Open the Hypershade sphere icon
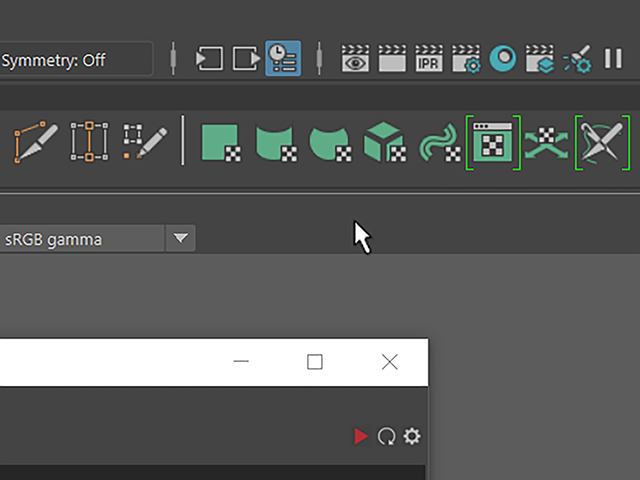This screenshot has height=480, width=640. 502,59
